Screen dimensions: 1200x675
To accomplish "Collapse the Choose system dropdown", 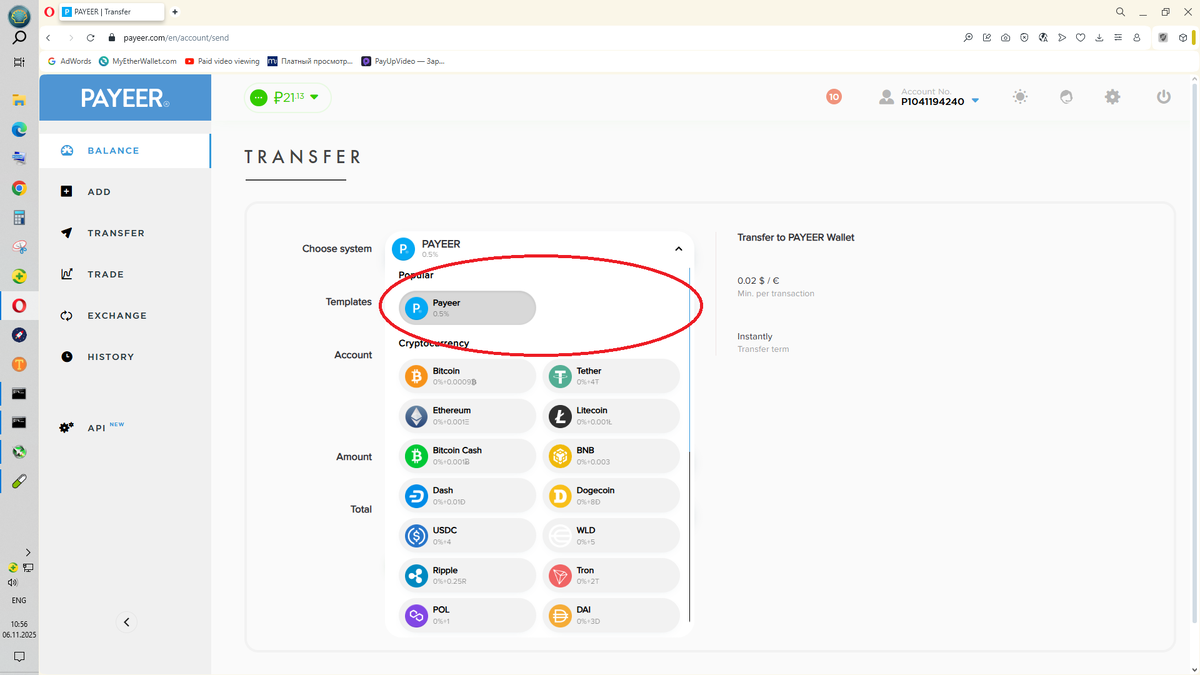I will pos(678,249).
